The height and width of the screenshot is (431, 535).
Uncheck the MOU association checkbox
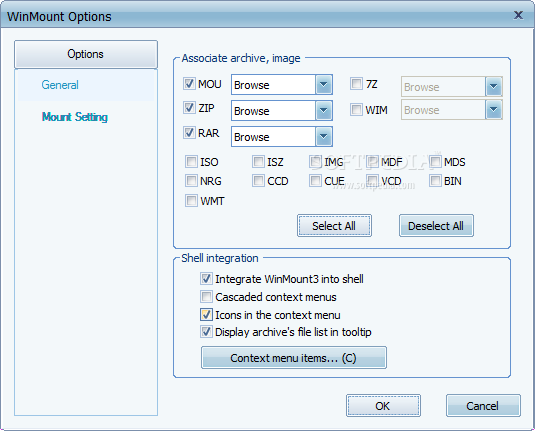click(189, 84)
